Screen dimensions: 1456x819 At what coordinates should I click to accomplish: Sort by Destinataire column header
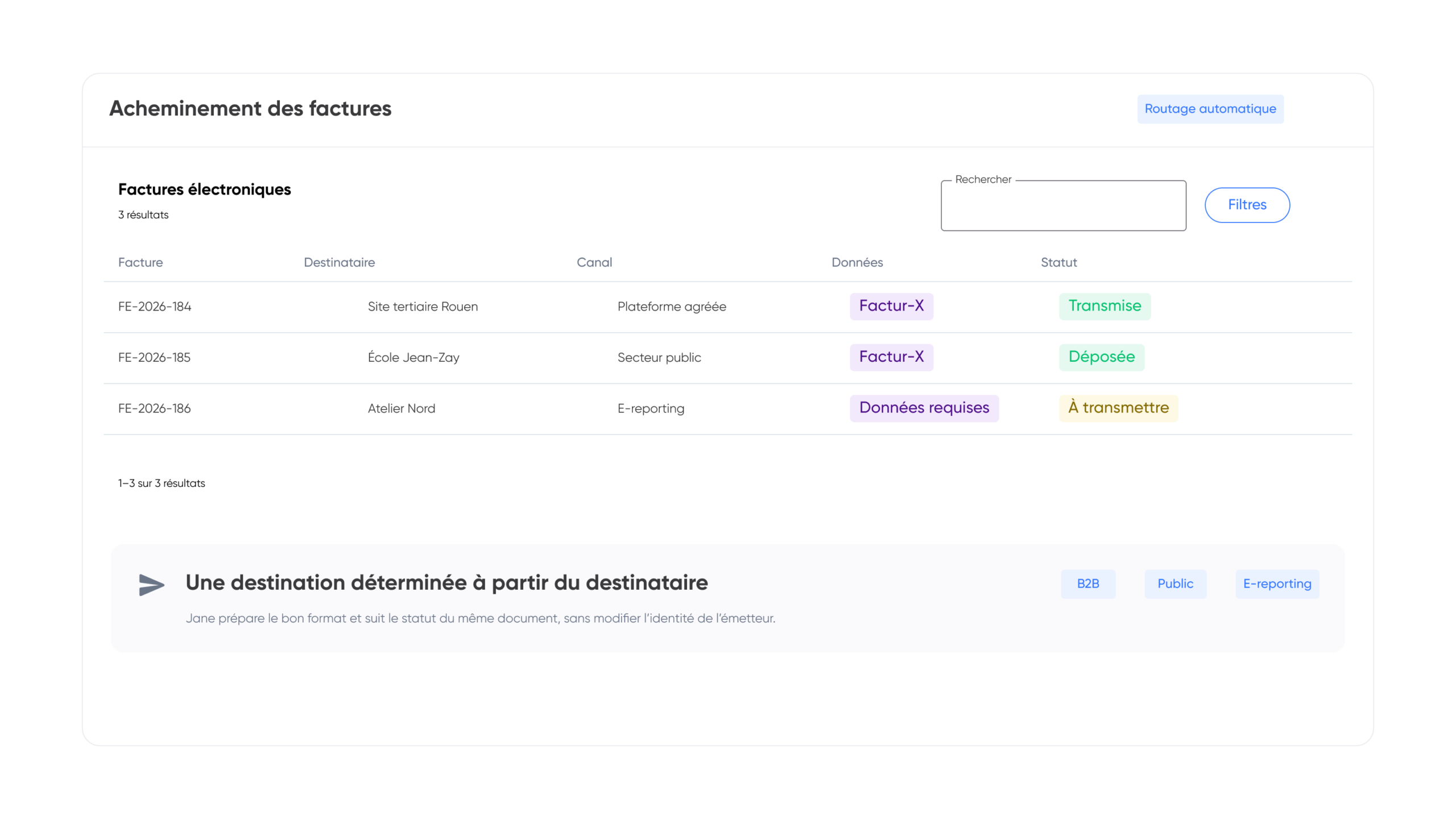[x=339, y=262]
